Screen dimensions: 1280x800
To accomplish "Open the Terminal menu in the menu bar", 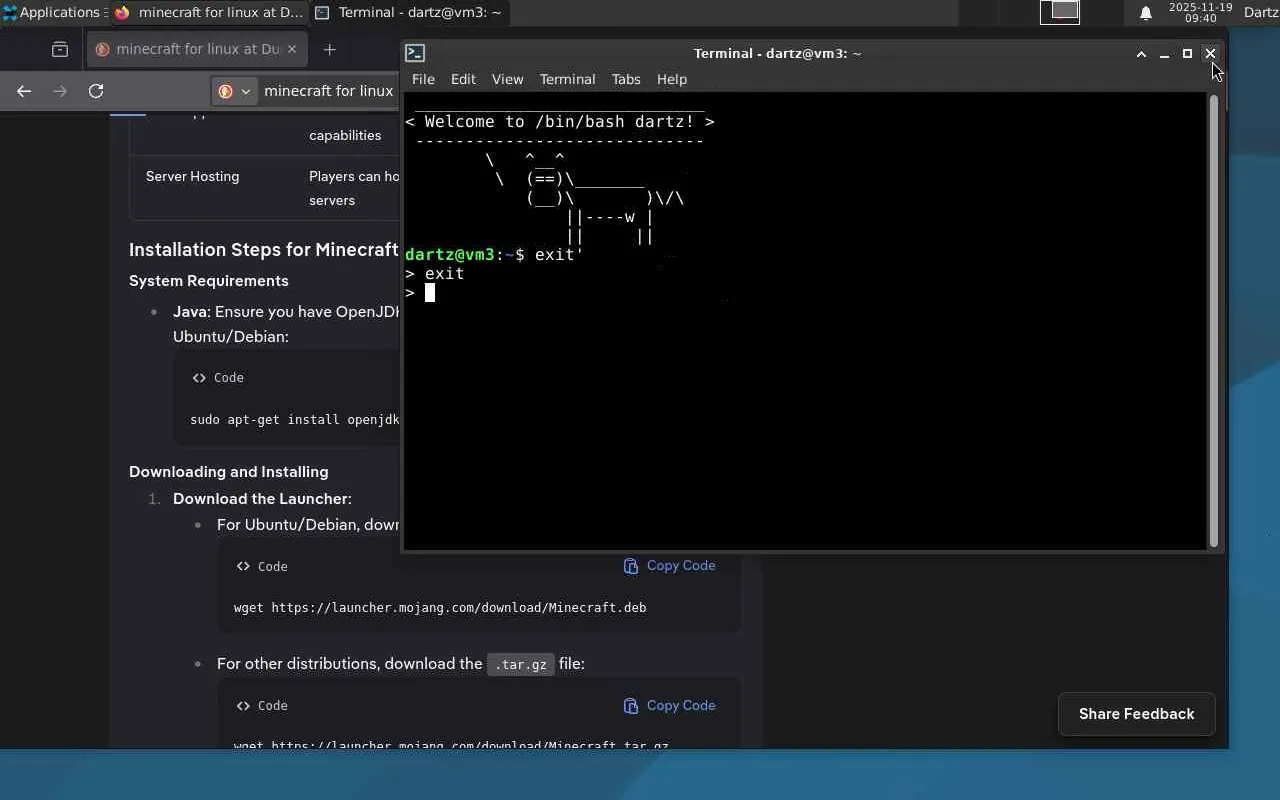I will click(567, 79).
